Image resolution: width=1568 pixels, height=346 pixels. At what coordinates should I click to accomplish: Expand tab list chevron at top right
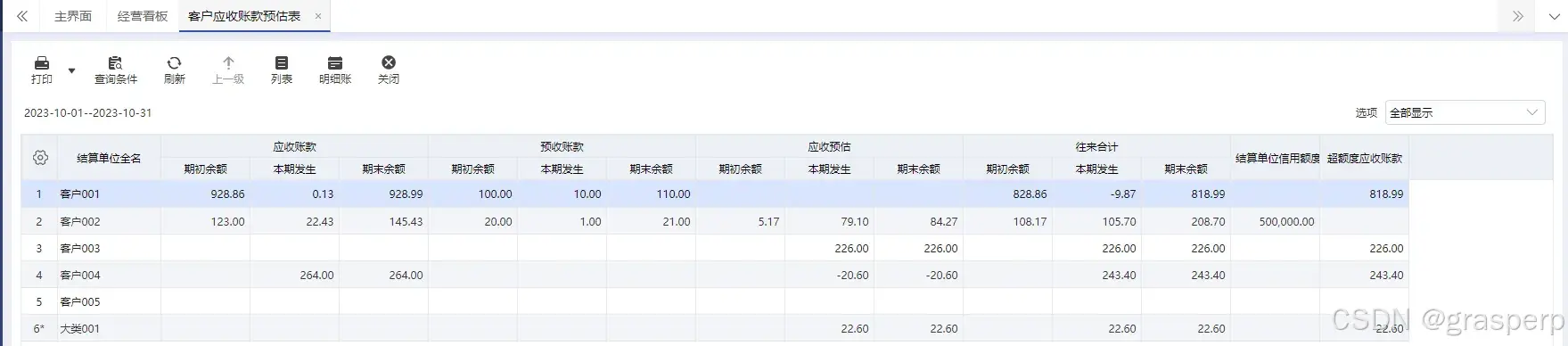point(1554,16)
